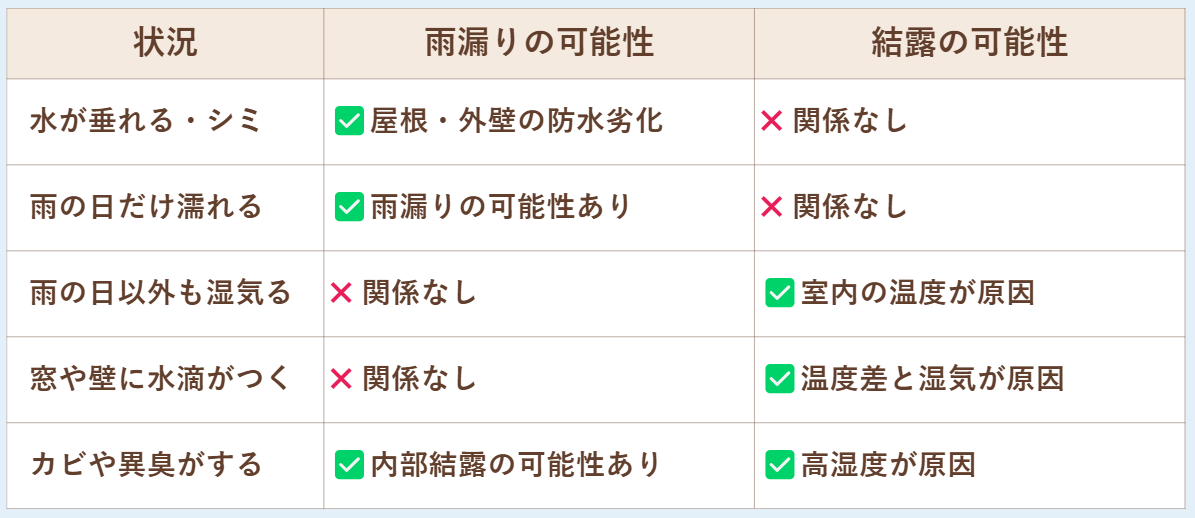This screenshot has height=518, width=1195.
Task: Click red X in 雨の日だけ濡れる row
Action: (x=772, y=208)
